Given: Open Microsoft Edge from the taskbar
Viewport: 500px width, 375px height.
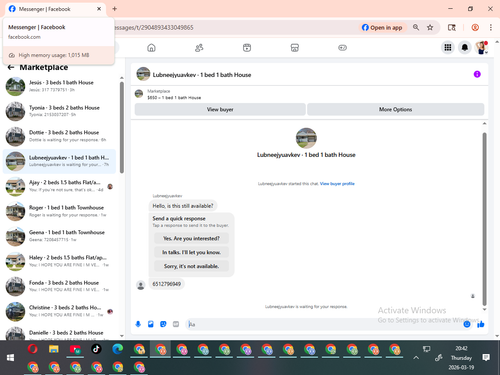Looking at the screenshot, I should coord(117,349).
